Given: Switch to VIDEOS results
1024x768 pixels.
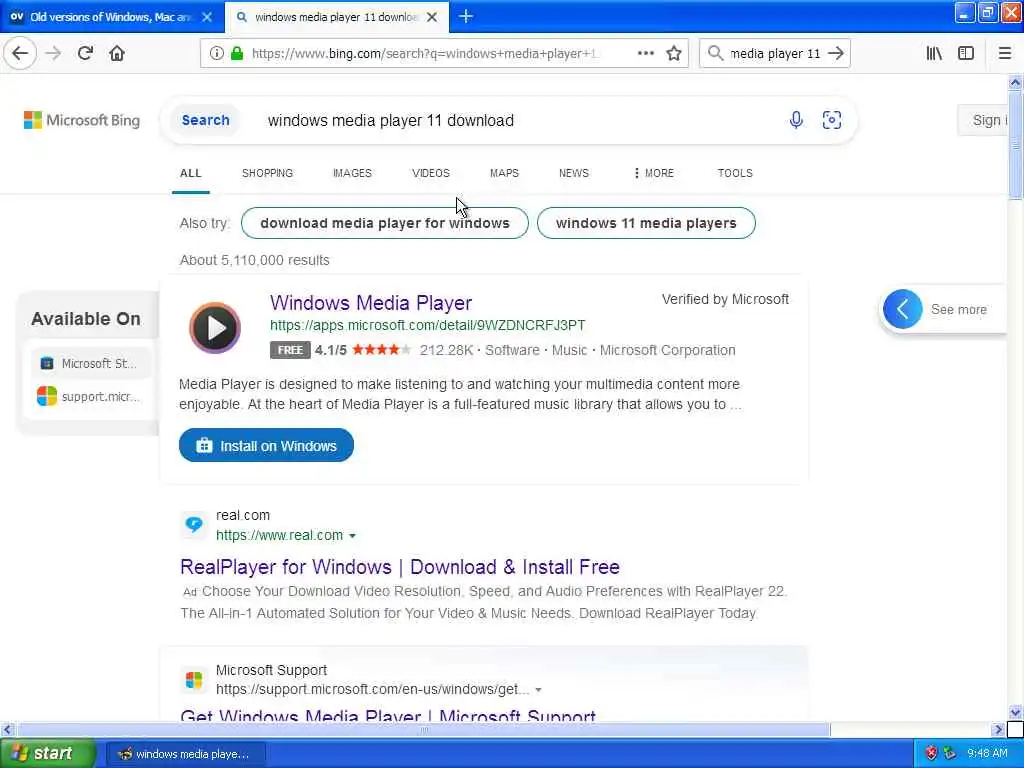Looking at the screenshot, I should 430,173.
